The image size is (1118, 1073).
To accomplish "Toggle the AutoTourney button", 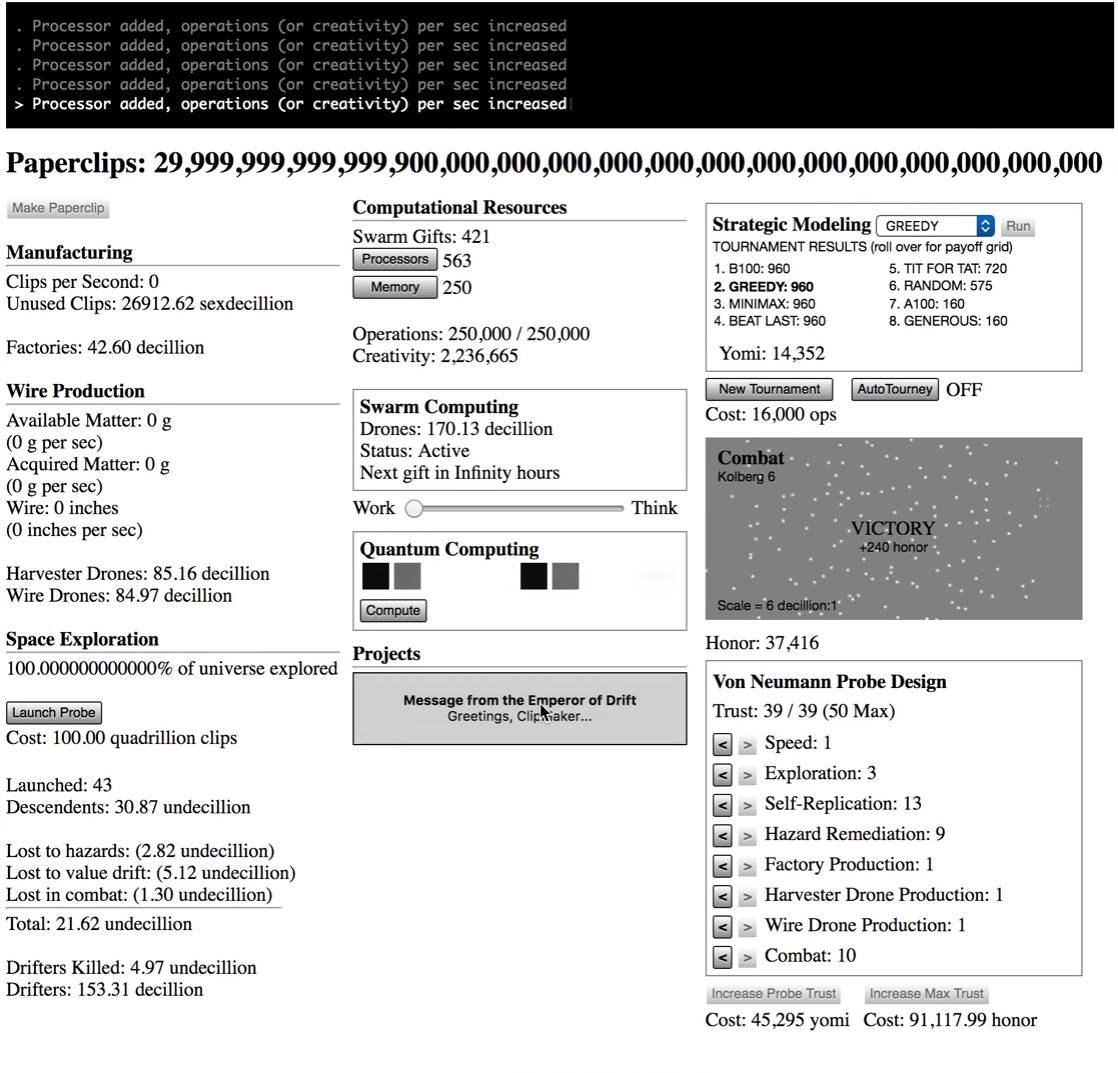I will [894, 389].
